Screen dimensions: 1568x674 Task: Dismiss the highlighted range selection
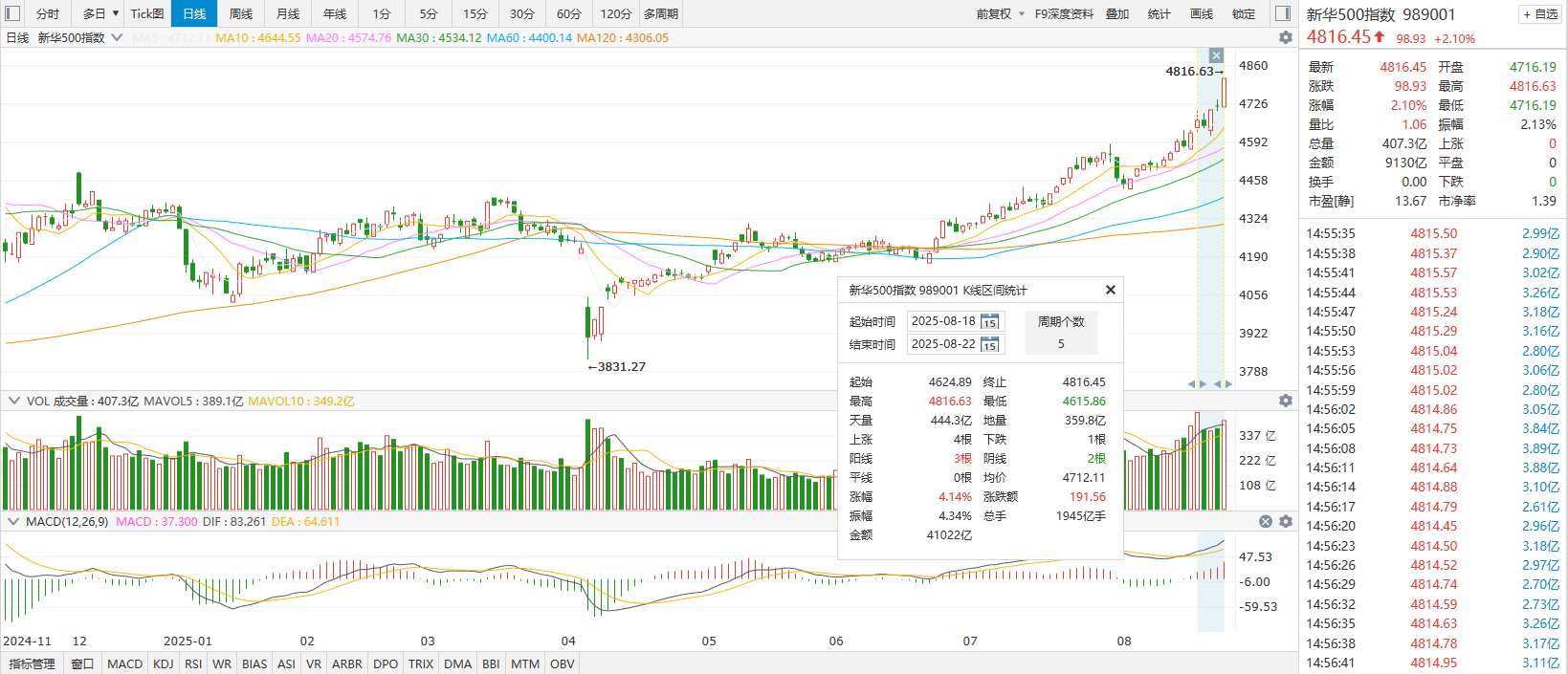click(x=1216, y=55)
